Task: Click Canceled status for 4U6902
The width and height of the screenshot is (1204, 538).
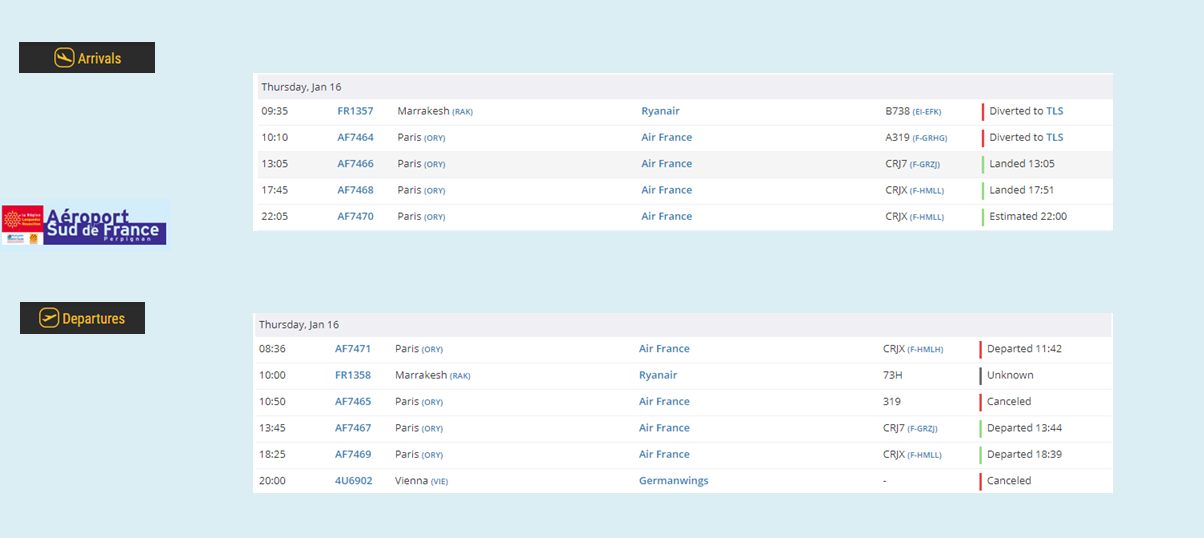Action: 1009,480
